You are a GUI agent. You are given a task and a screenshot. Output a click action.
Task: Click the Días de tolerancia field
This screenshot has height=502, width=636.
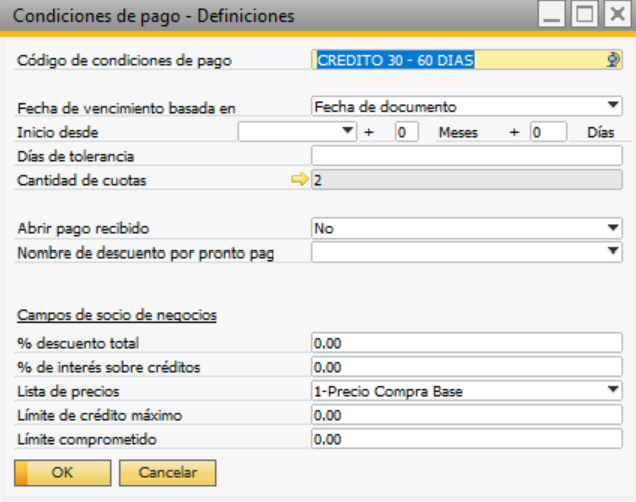click(466, 156)
